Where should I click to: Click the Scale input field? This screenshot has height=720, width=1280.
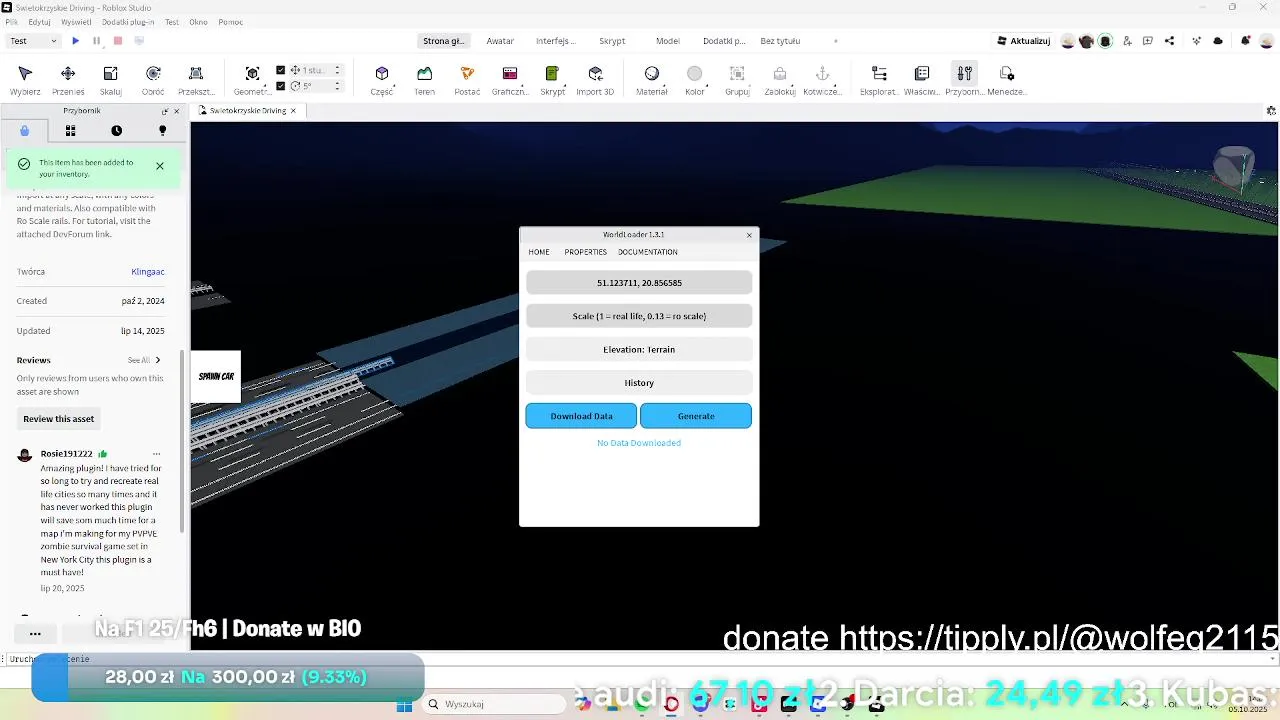639,316
